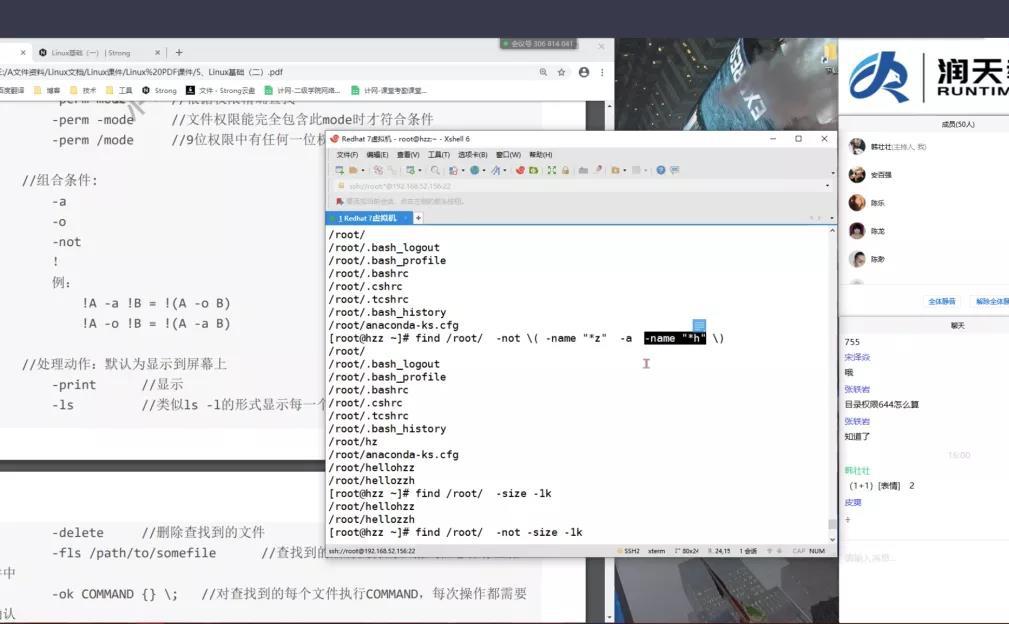Click the New Session icon in Xshell toolbar
1009x624 pixels.
click(x=340, y=171)
